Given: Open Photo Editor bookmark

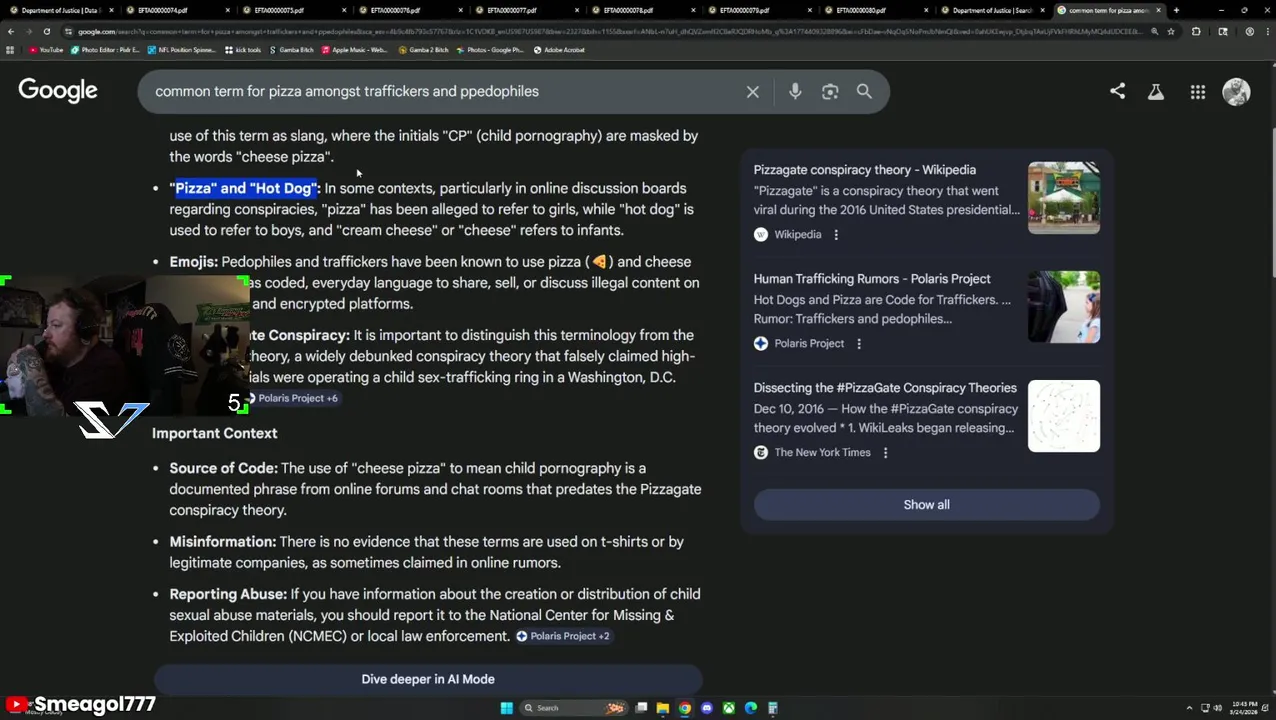Looking at the screenshot, I should (x=105, y=50).
